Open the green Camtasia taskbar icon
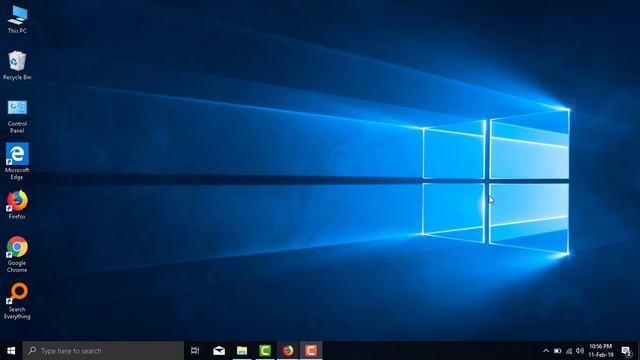 pyautogui.click(x=265, y=351)
